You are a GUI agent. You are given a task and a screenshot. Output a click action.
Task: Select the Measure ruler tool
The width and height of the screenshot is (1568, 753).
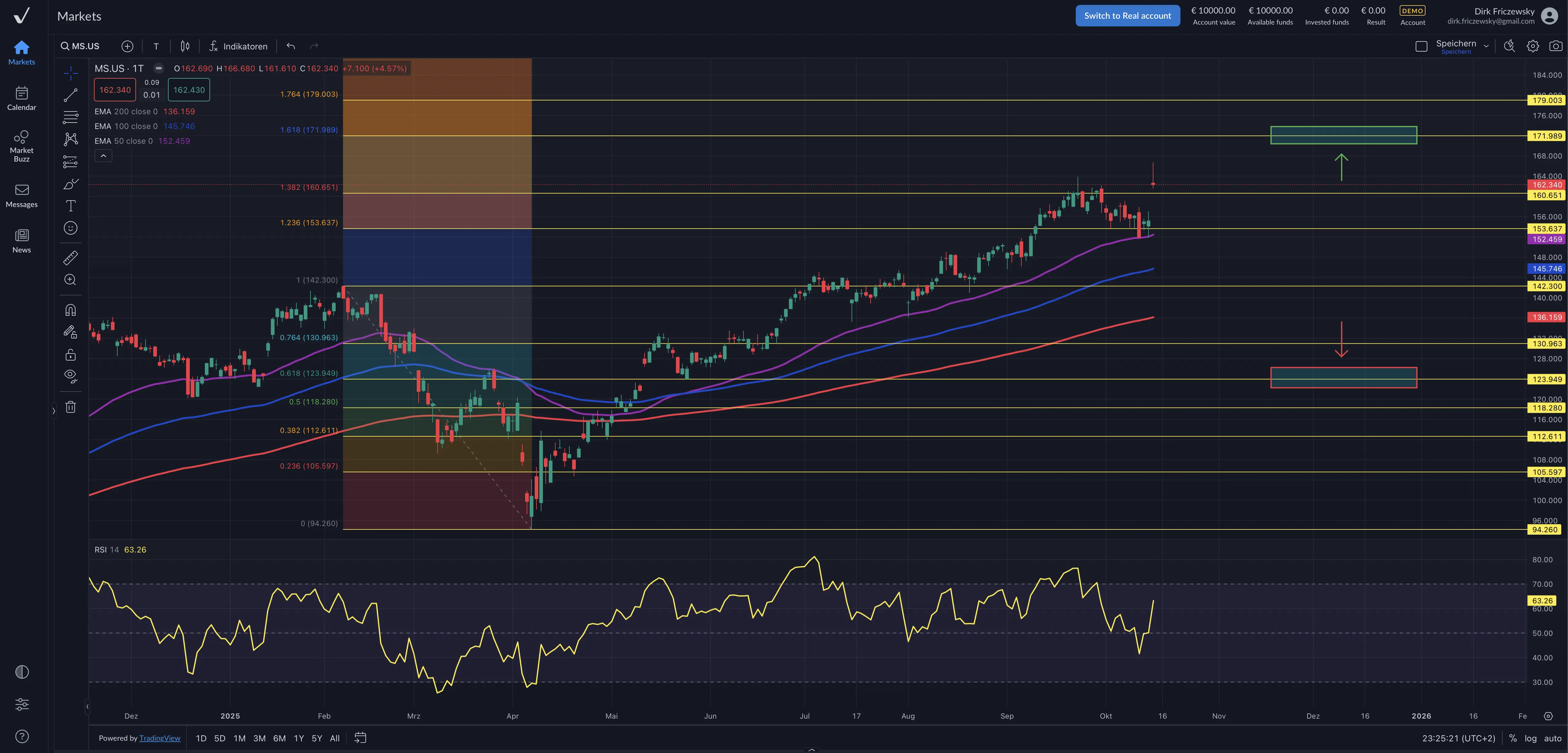point(70,257)
